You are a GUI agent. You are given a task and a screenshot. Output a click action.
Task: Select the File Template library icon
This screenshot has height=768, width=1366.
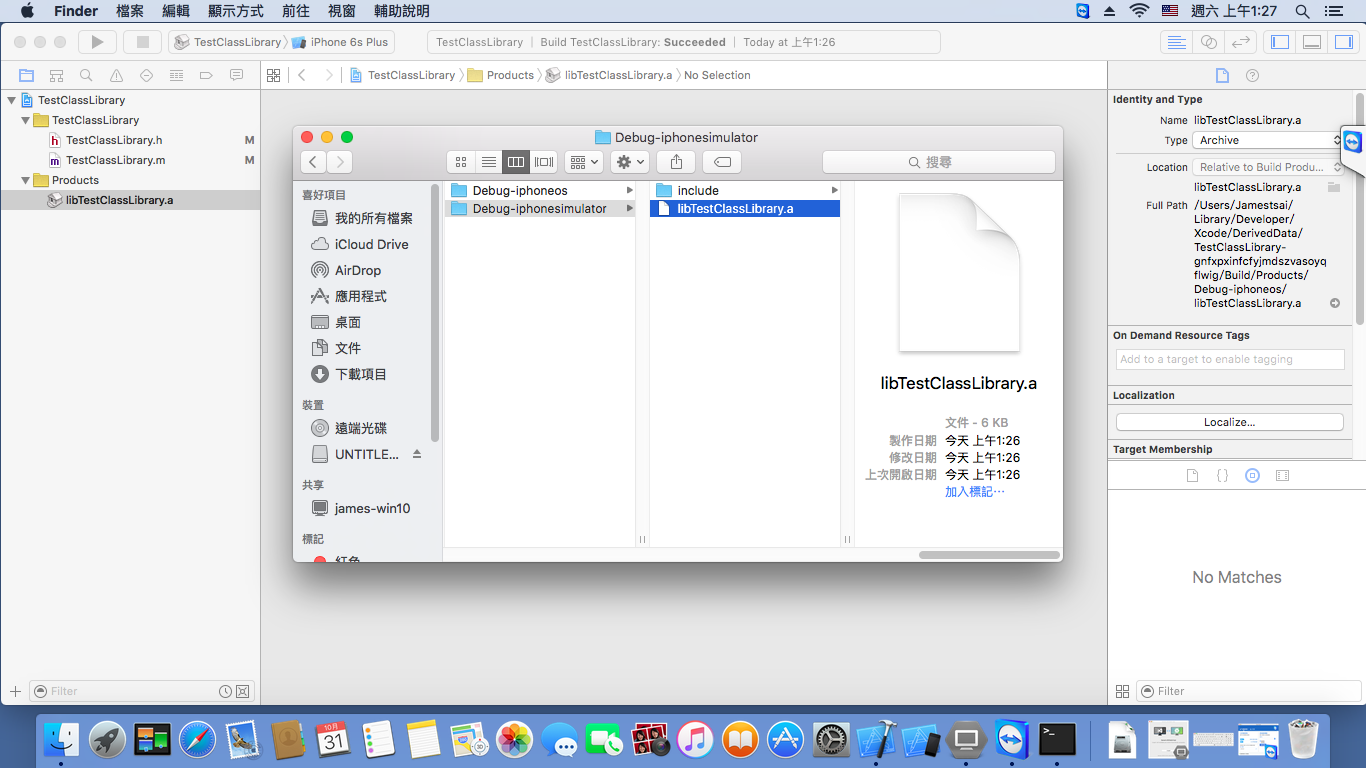(x=1192, y=476)
